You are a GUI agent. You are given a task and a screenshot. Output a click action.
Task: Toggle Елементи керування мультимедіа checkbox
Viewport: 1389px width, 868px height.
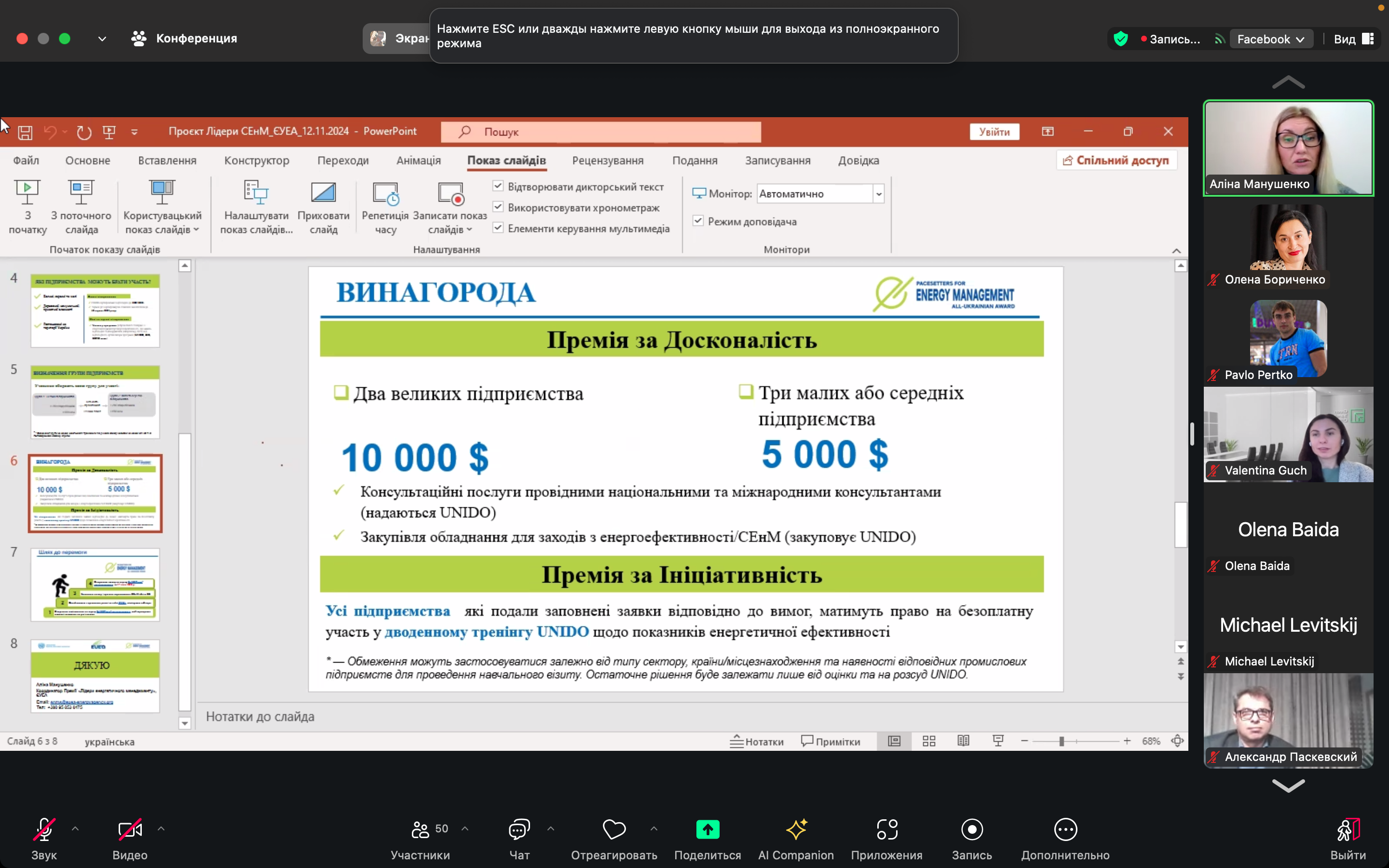498,228
